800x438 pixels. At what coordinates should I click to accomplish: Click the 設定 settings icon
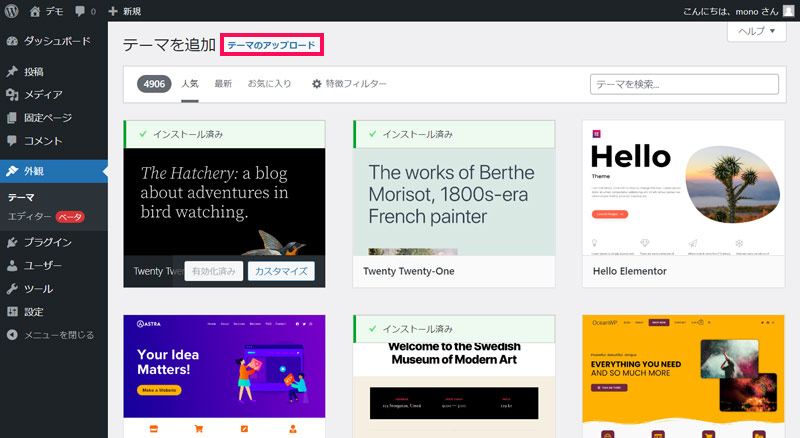12,312
